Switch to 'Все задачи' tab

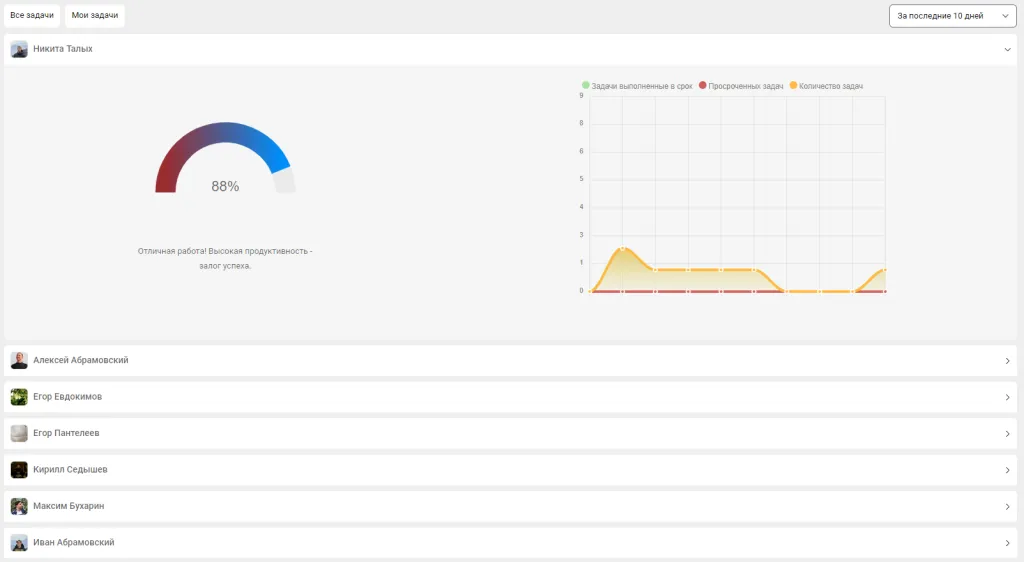(32, 16)
